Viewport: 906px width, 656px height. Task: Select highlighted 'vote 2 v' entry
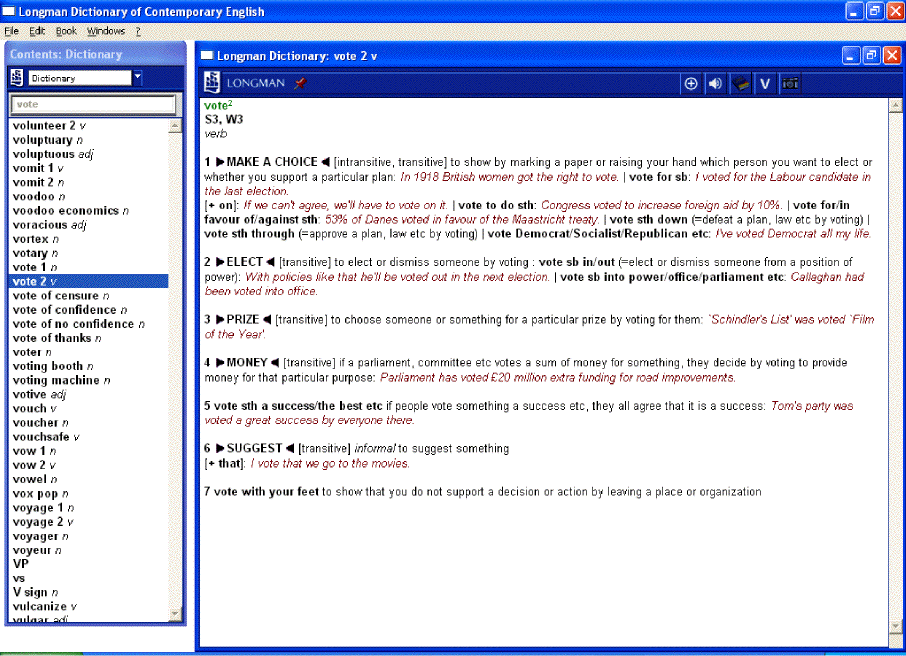coord(90,281)
